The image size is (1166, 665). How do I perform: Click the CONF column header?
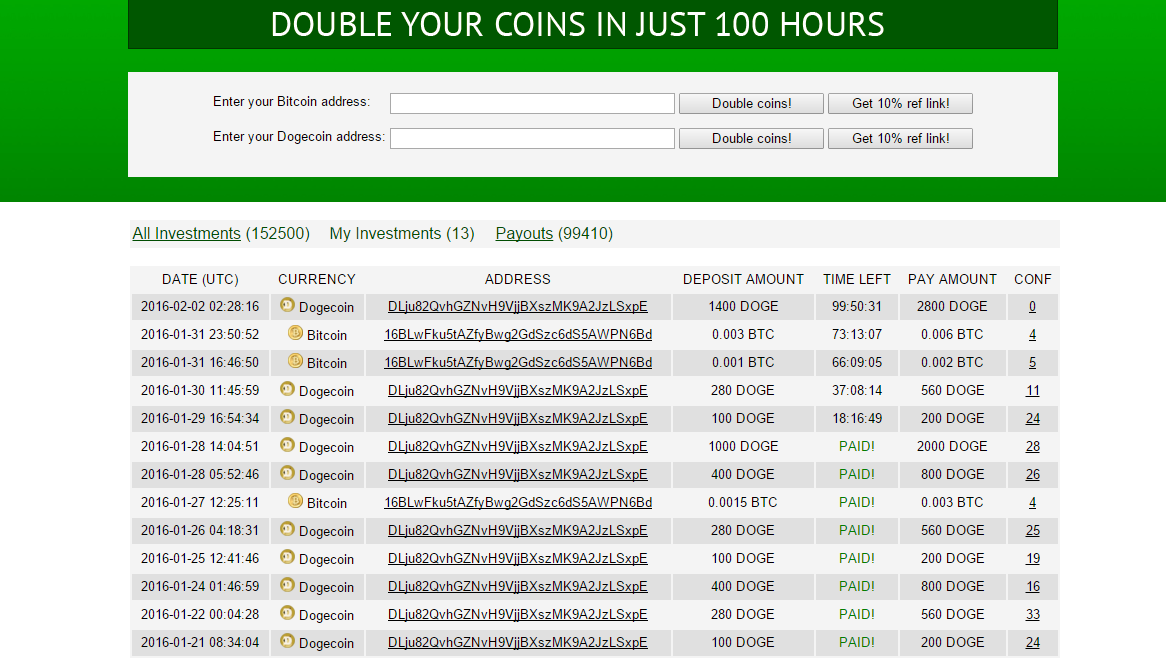click(1032, 280)
